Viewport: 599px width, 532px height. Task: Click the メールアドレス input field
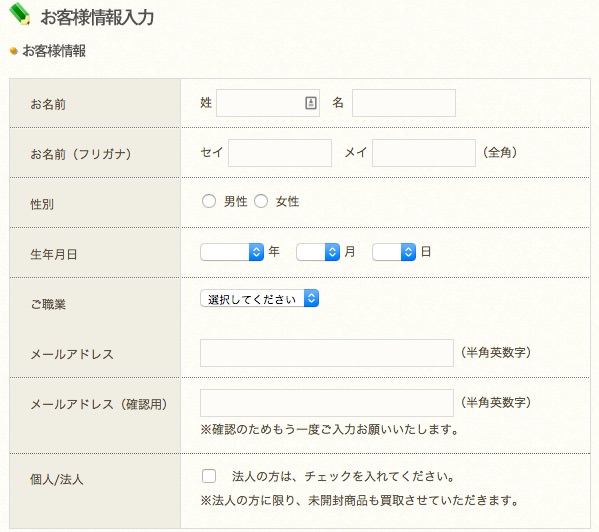tap(327, 353)
